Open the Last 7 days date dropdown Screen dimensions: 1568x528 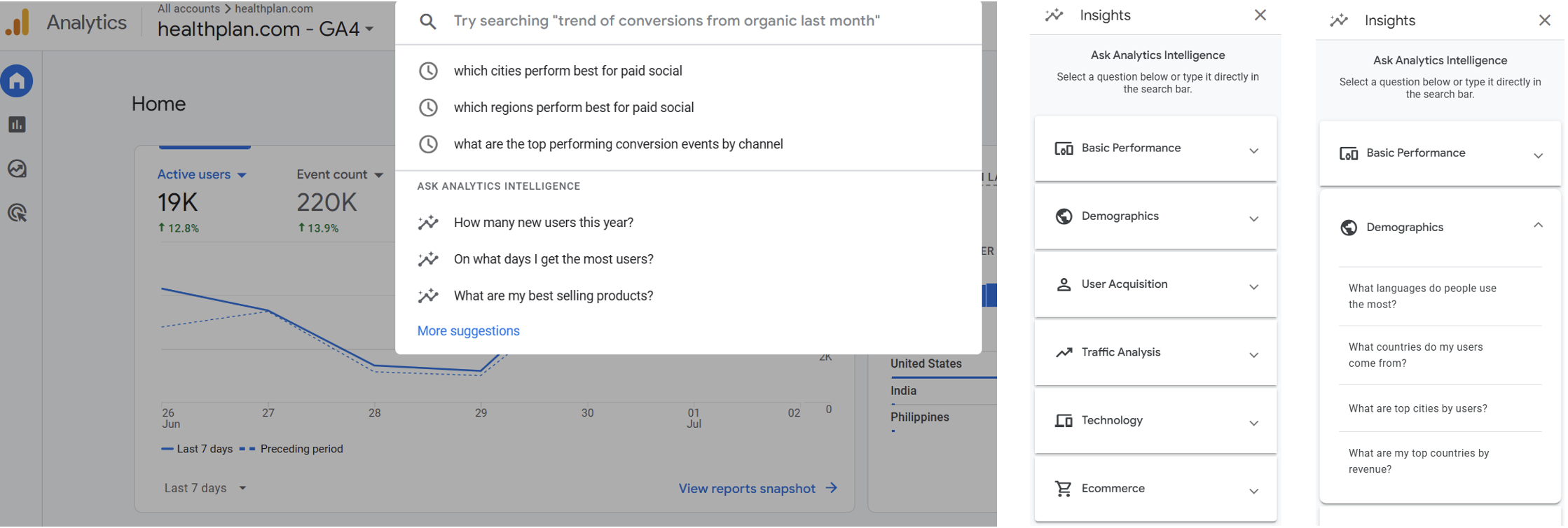click(x=205, y=488)
